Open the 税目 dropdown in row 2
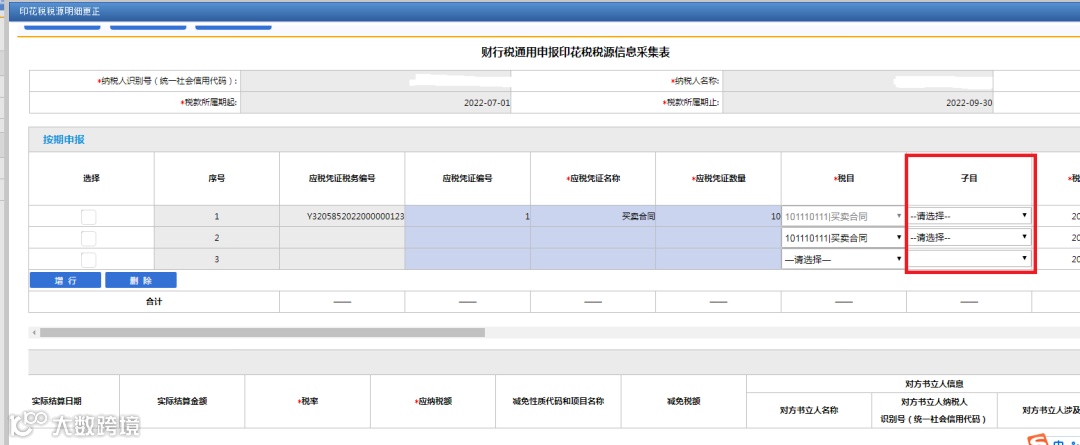Image resolution: width=1080 pixels, height=445 pixels. click(x=843, y=238)
